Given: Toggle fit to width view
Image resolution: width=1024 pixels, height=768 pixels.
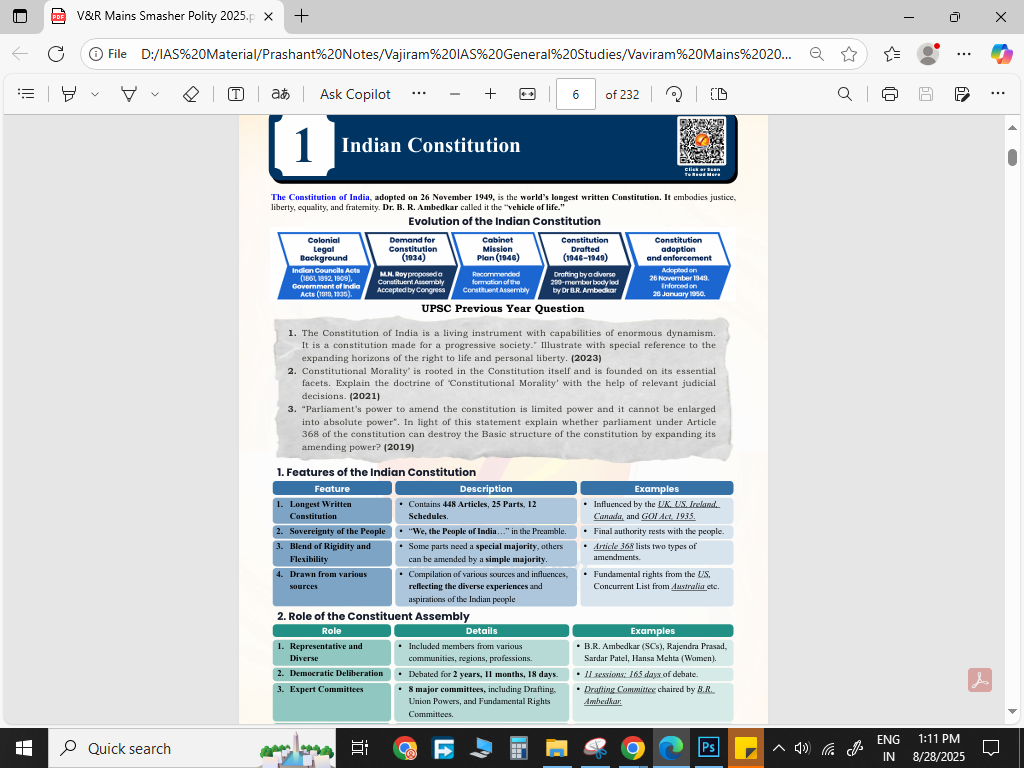Looking at the screenshot, I should coord(528,94).
